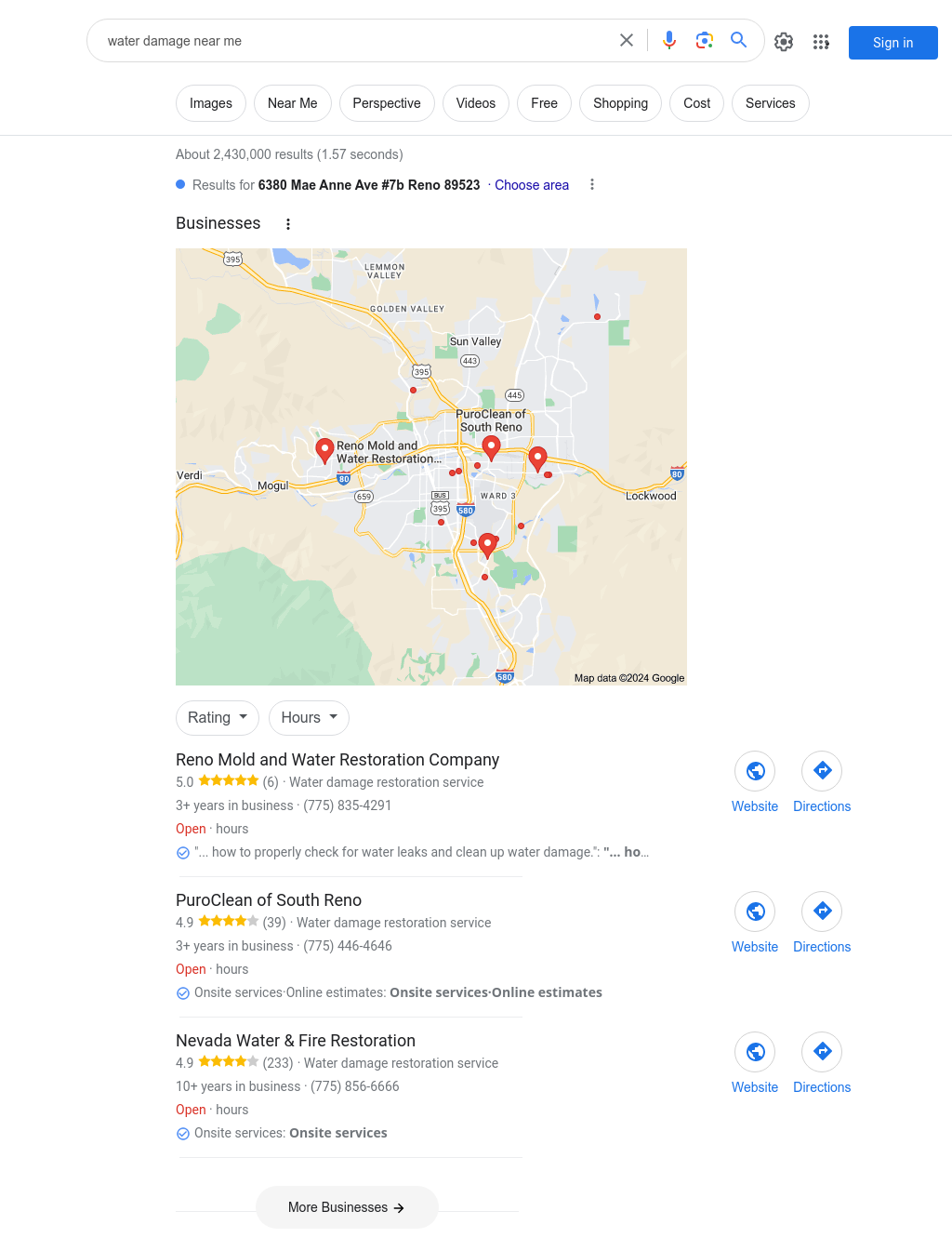
Task: Open the Hours filter dropdown
Action: pyautogui.click(x=309, y=718)
